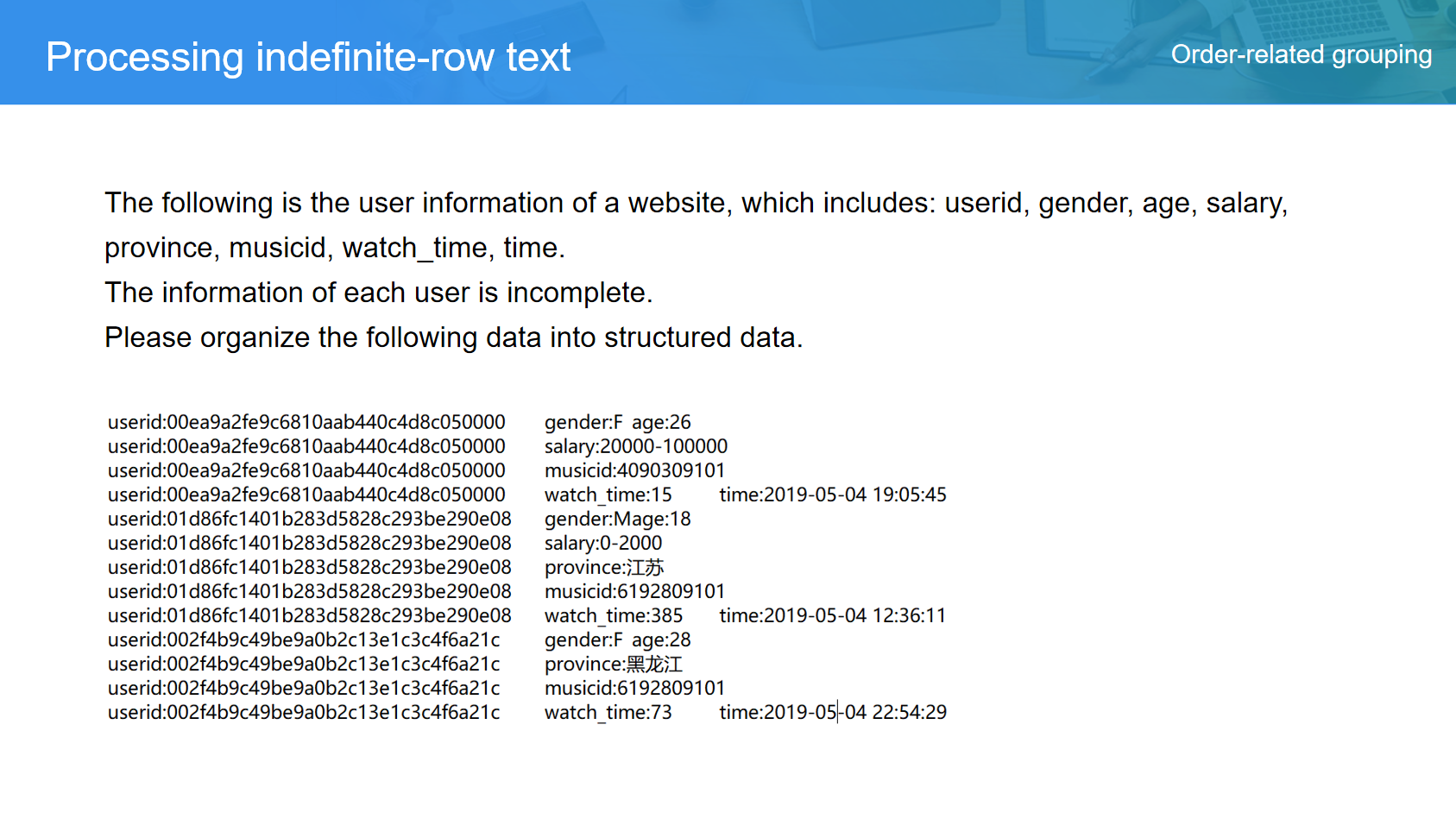Click the 'gender:F age:28' entry
This screenshot has width=1456, height=819.
click(x=617, y=639)
